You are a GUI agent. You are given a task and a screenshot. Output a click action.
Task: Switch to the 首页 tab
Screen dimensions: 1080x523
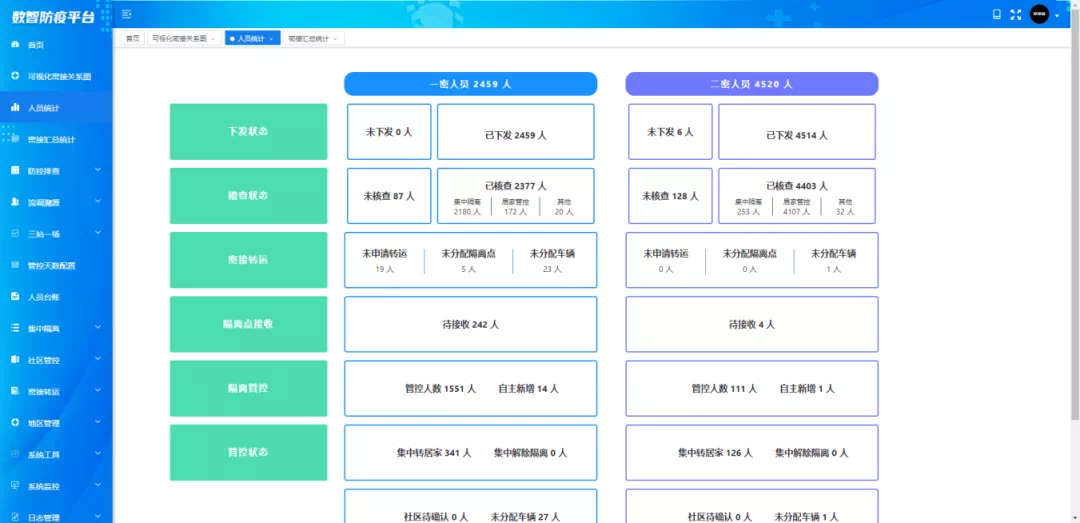click(x=132, y=38)
